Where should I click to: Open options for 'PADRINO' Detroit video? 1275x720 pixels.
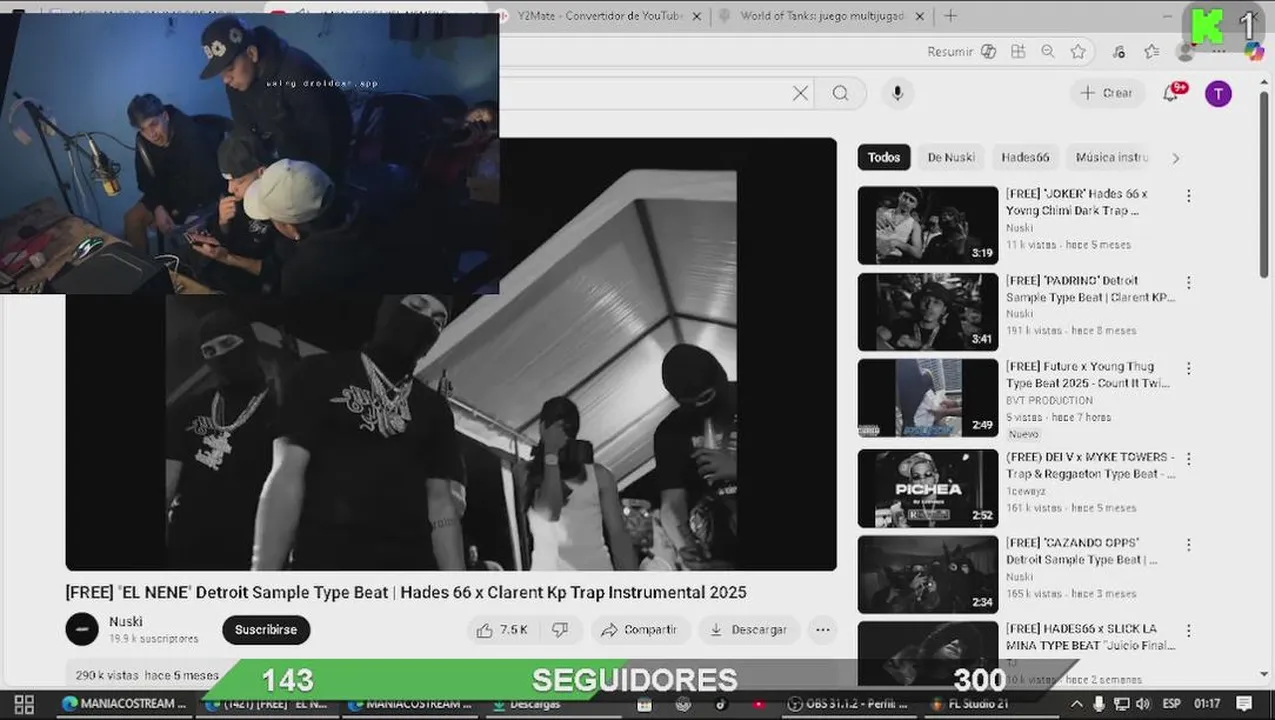tap(1188, 283)
